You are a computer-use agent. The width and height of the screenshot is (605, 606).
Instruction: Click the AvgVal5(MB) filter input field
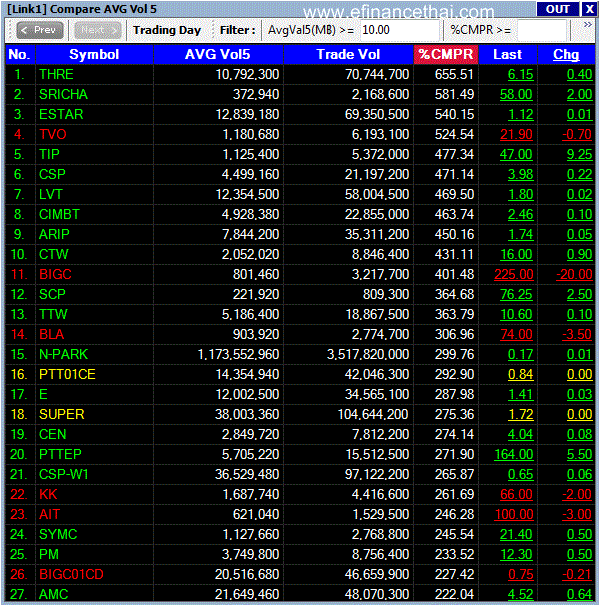pos(400,30)
